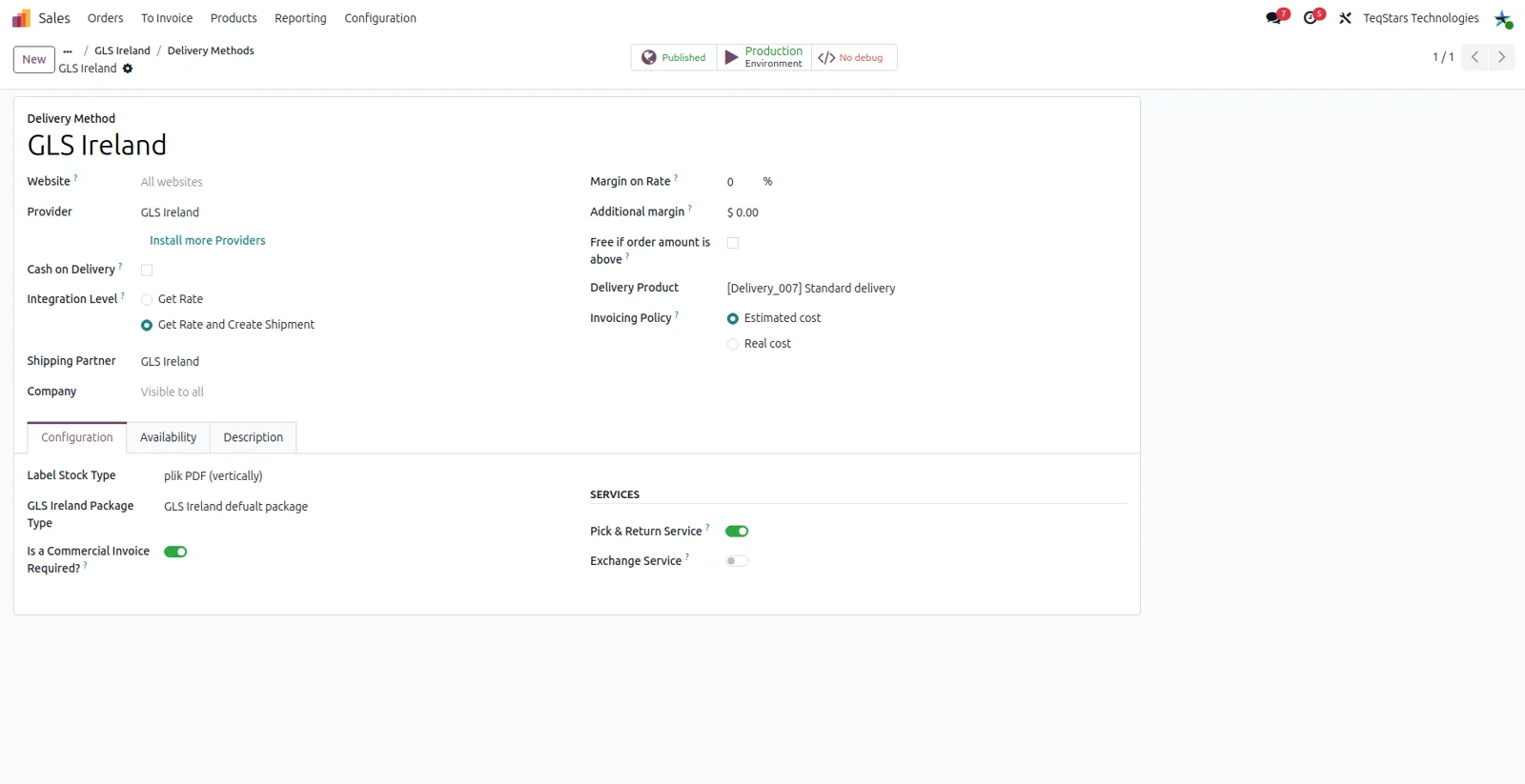Screen dimensions: 1525x784
Task: Click Commercial Invoice Required help icon
Action: (86, 565)
